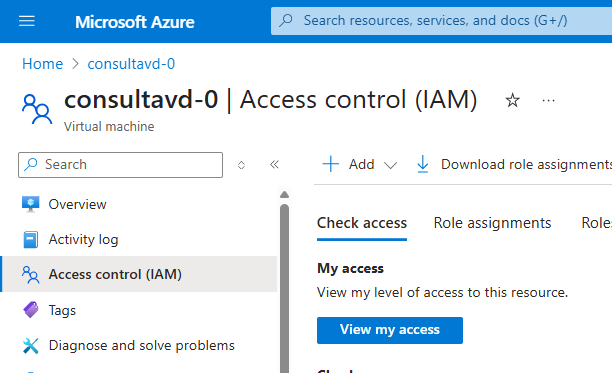
Task: Favorite this page with the star icon
Action: [x=512, y=100]
